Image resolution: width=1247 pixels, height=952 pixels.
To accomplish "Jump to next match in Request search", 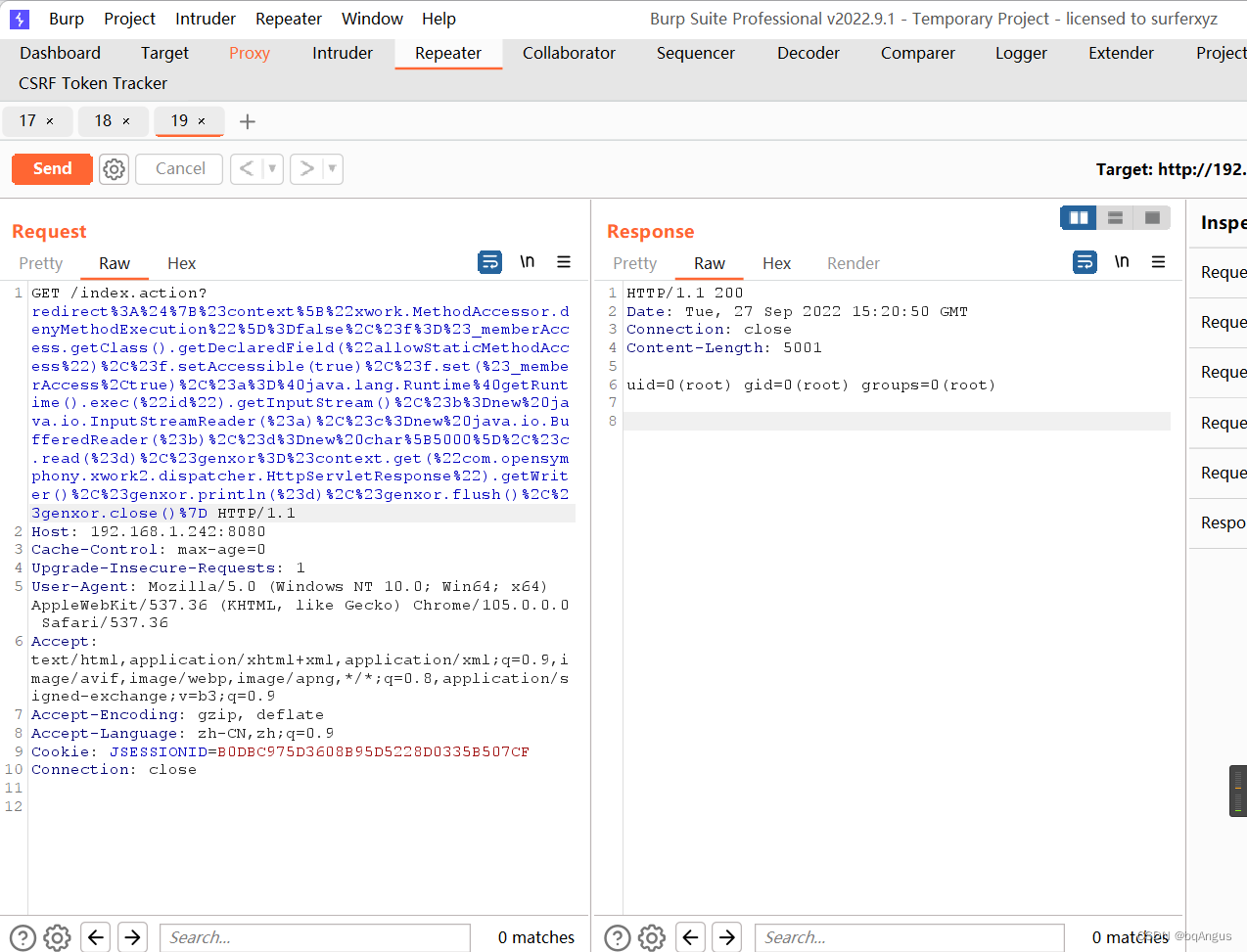I will [x=132, y=937].
